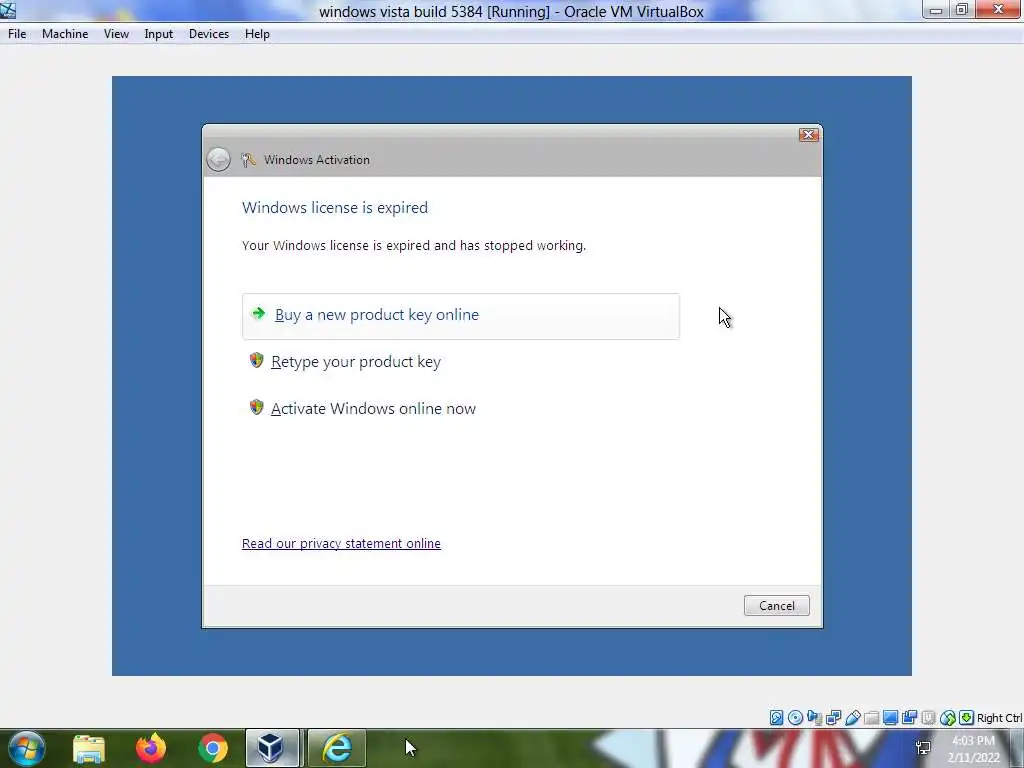1024x768 pixels.
Task: Open Windows Explorer from the taskbar
Action: pyautogui.click(x=89, y=748)
